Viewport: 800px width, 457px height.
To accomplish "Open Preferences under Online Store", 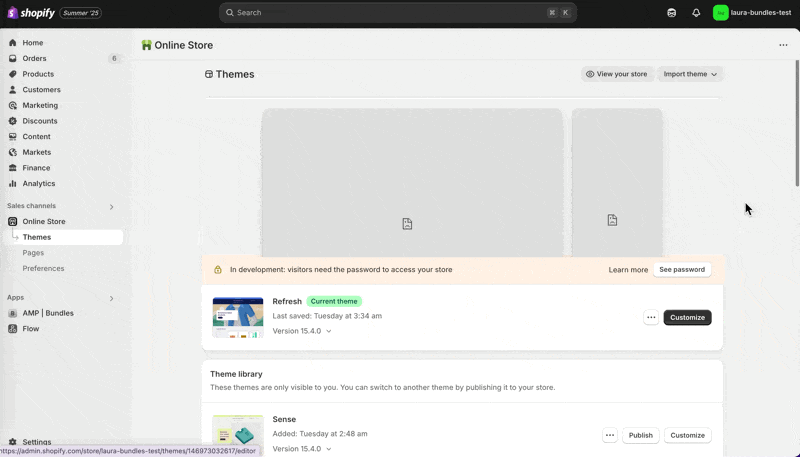I will tap(43, 269).
